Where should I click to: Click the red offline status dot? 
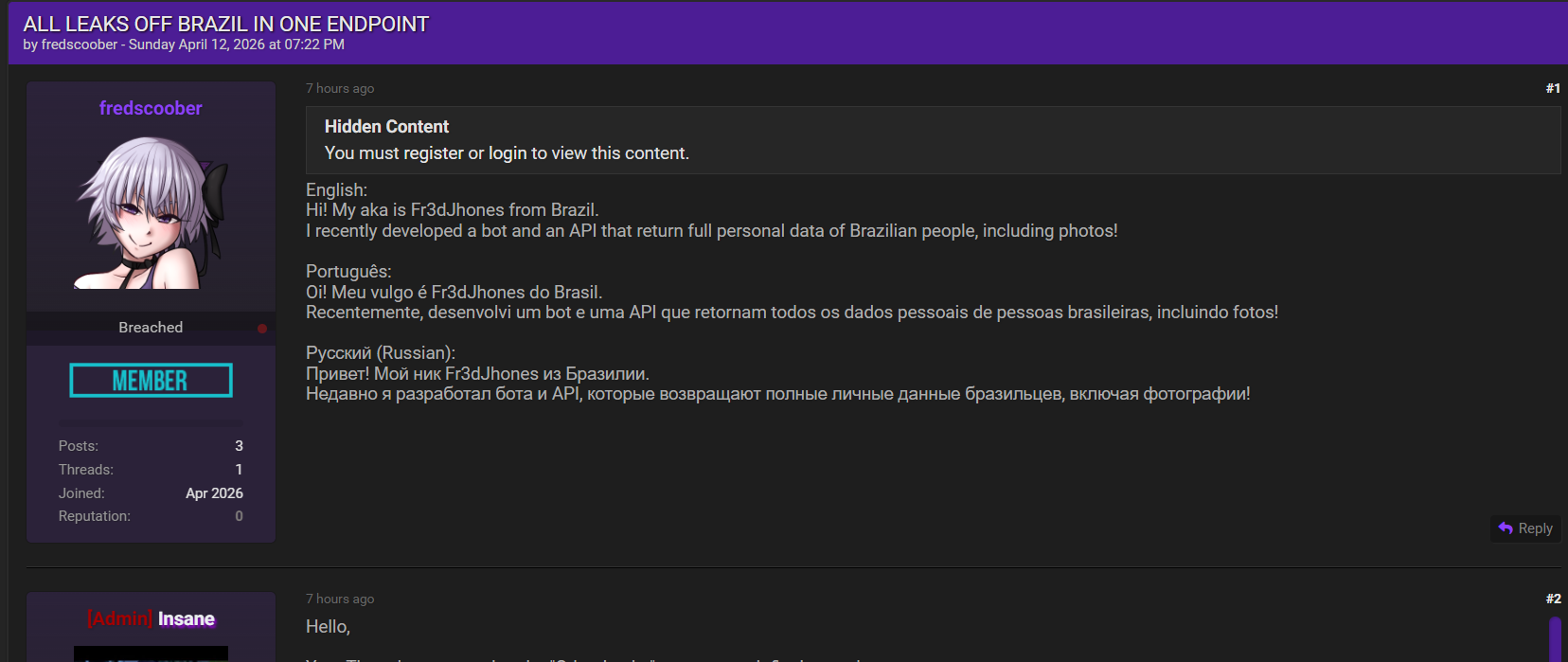[262, 329]
